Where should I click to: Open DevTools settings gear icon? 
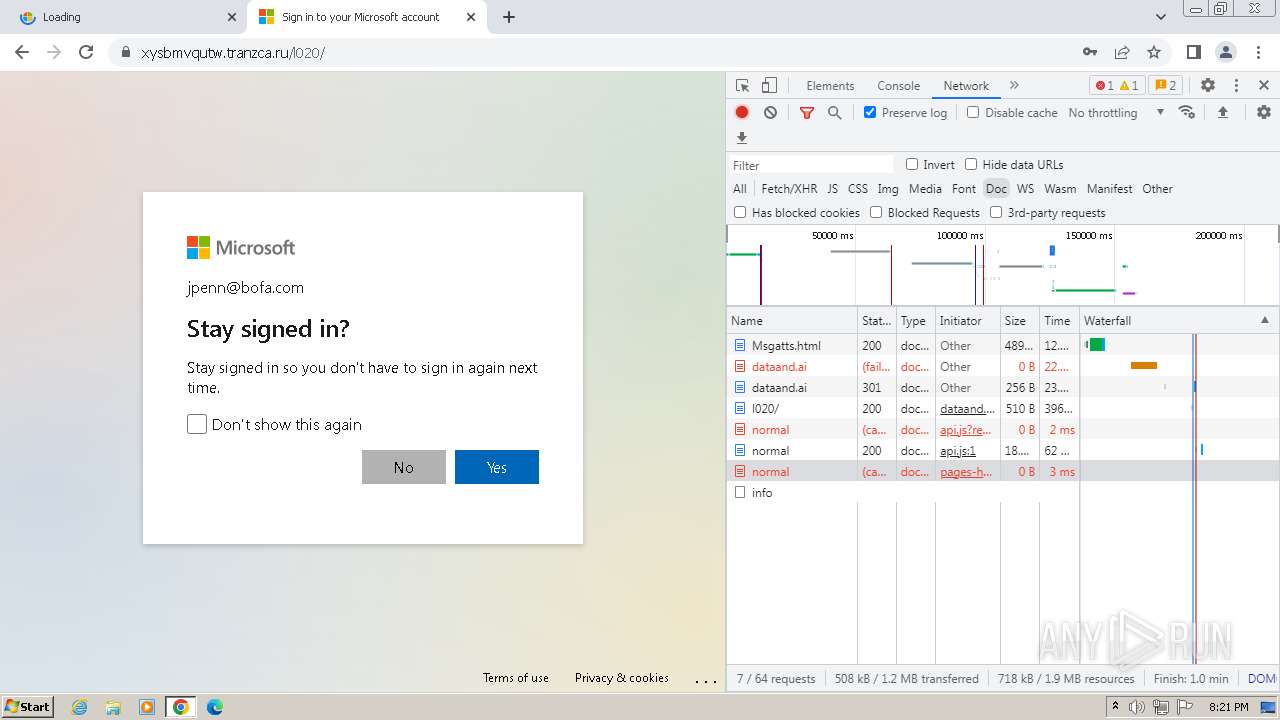click(1208, 86)
